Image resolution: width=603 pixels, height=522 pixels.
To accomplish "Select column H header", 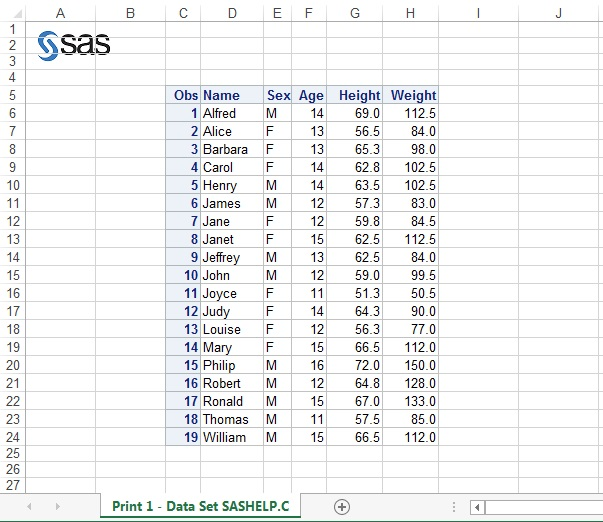I will (410, 13).
